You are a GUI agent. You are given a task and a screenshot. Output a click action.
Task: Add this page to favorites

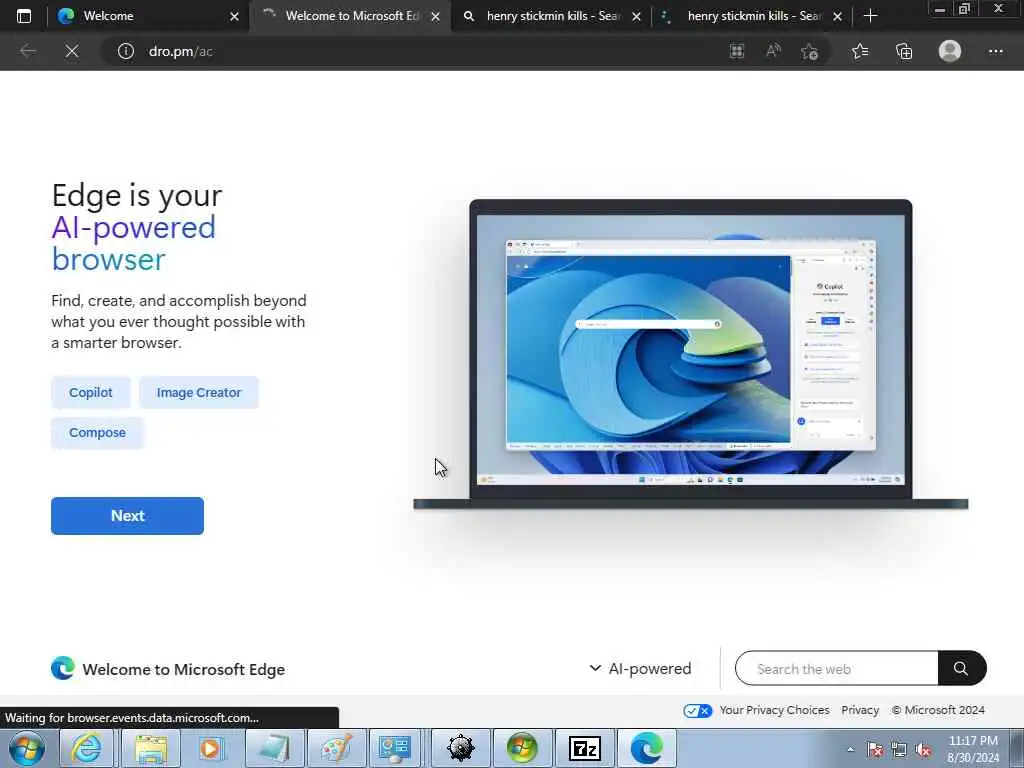click(x=810, y=51)
